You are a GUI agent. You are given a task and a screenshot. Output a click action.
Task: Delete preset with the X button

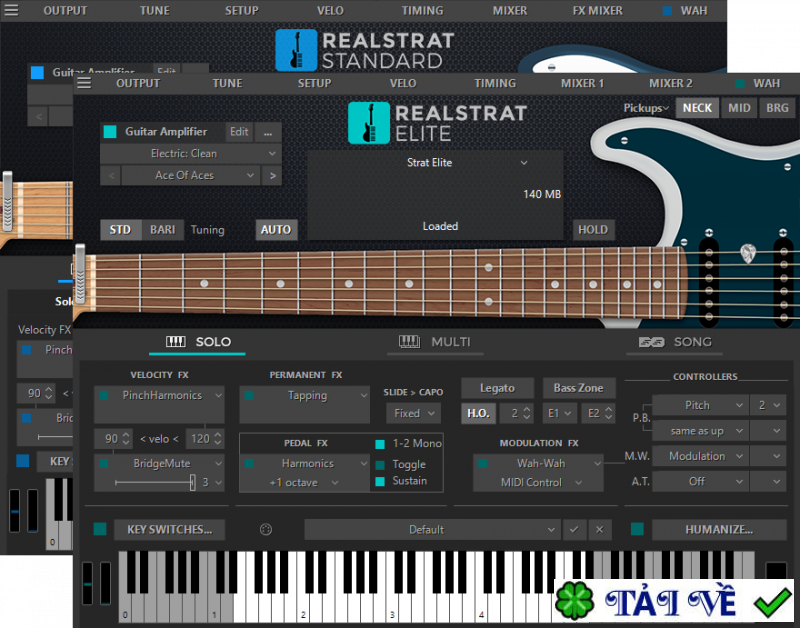coord(599,530)
